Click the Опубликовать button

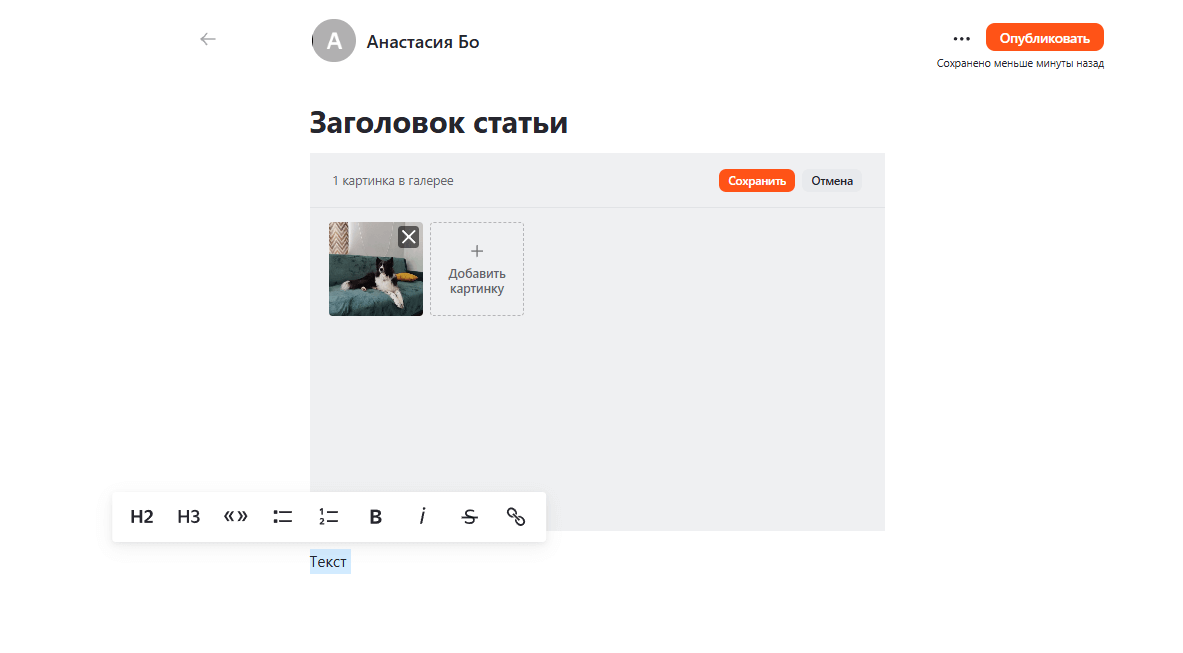1044,38
